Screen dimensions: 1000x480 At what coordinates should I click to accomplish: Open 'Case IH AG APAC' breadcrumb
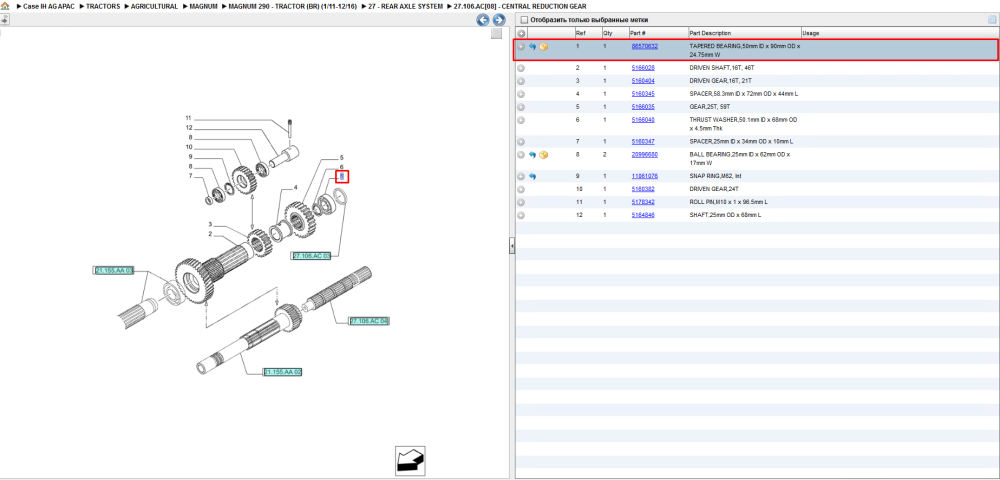(48, 6)
